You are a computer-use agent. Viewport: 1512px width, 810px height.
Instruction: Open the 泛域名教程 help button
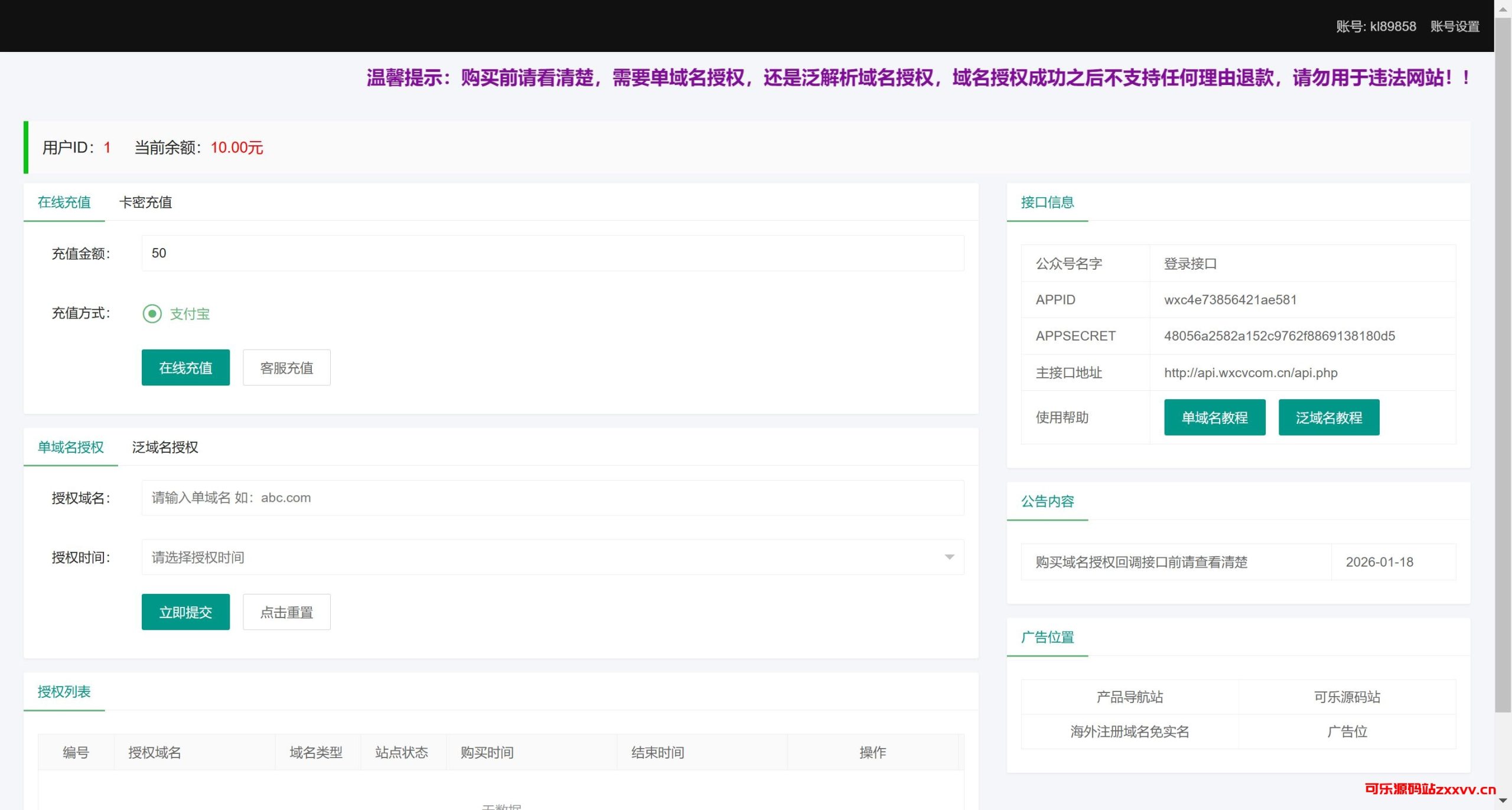click(1328, 418)
